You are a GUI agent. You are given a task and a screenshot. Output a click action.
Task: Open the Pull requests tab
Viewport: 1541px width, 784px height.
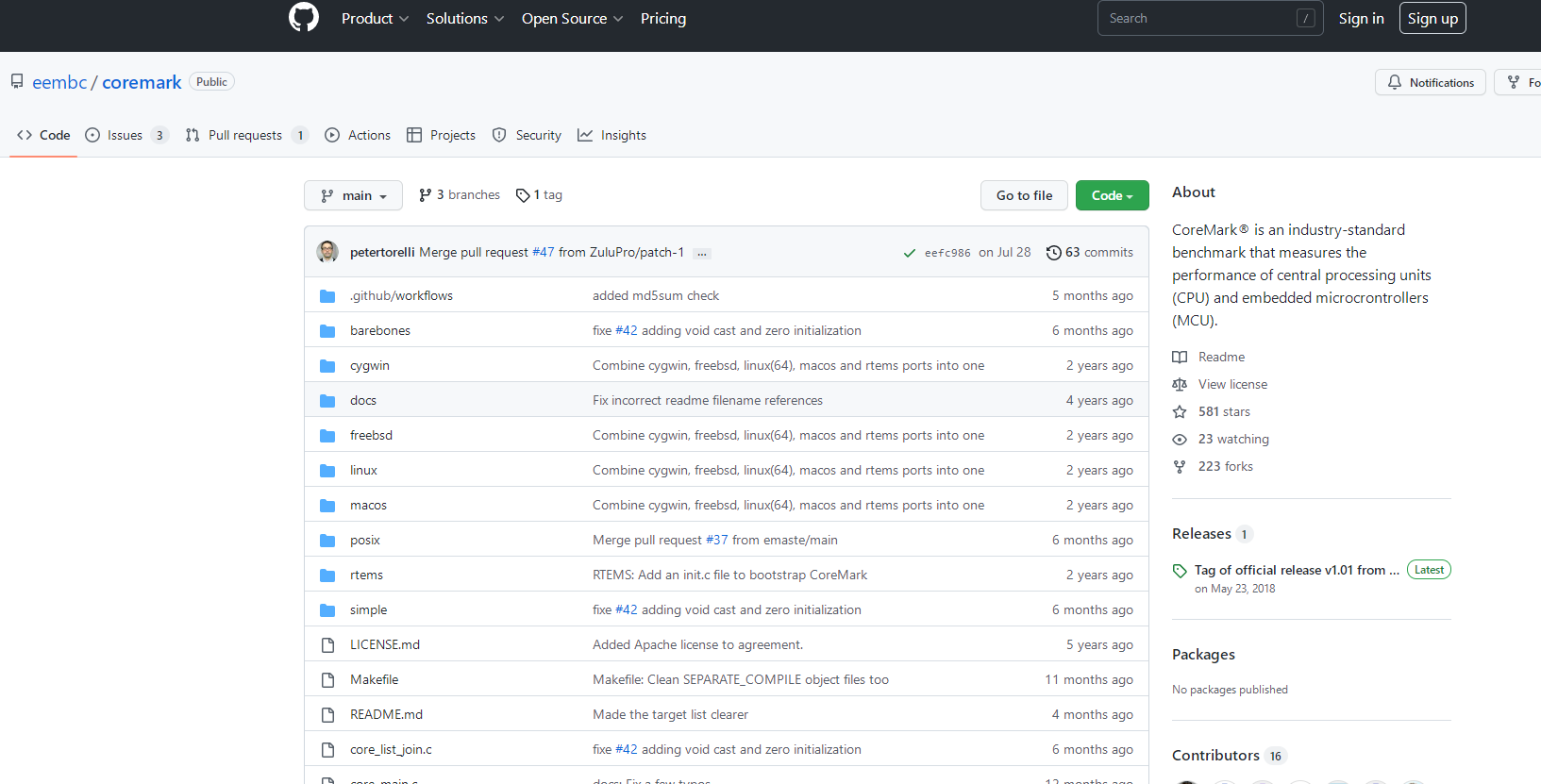point(247,135)
